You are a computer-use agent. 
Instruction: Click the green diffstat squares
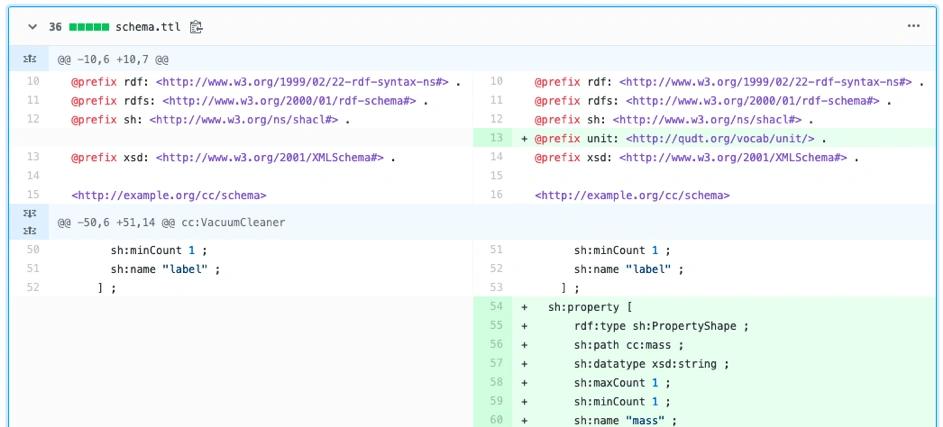click(x=89, y=27)
